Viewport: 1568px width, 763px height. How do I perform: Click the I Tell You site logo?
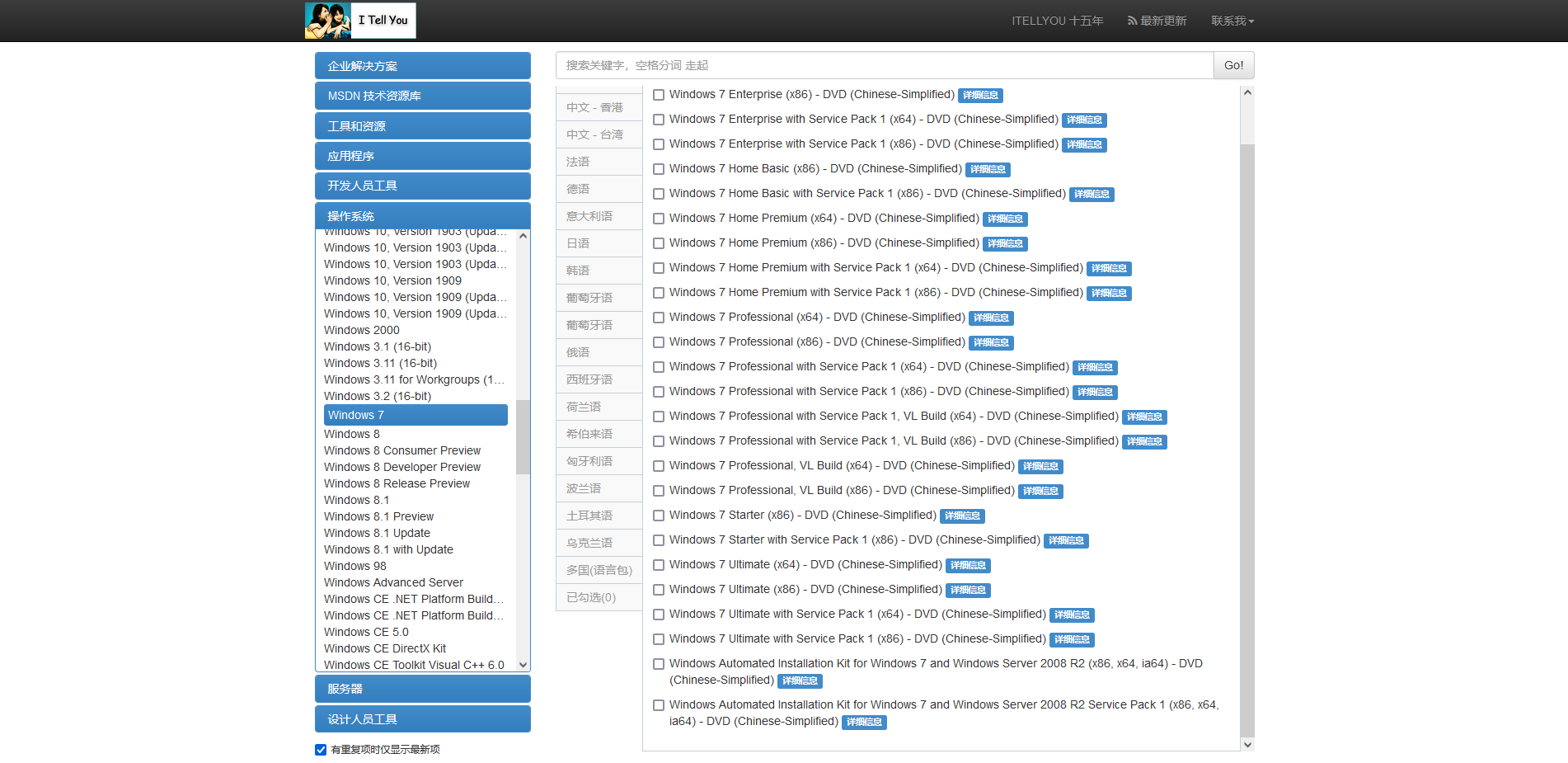tap(360, 21)
